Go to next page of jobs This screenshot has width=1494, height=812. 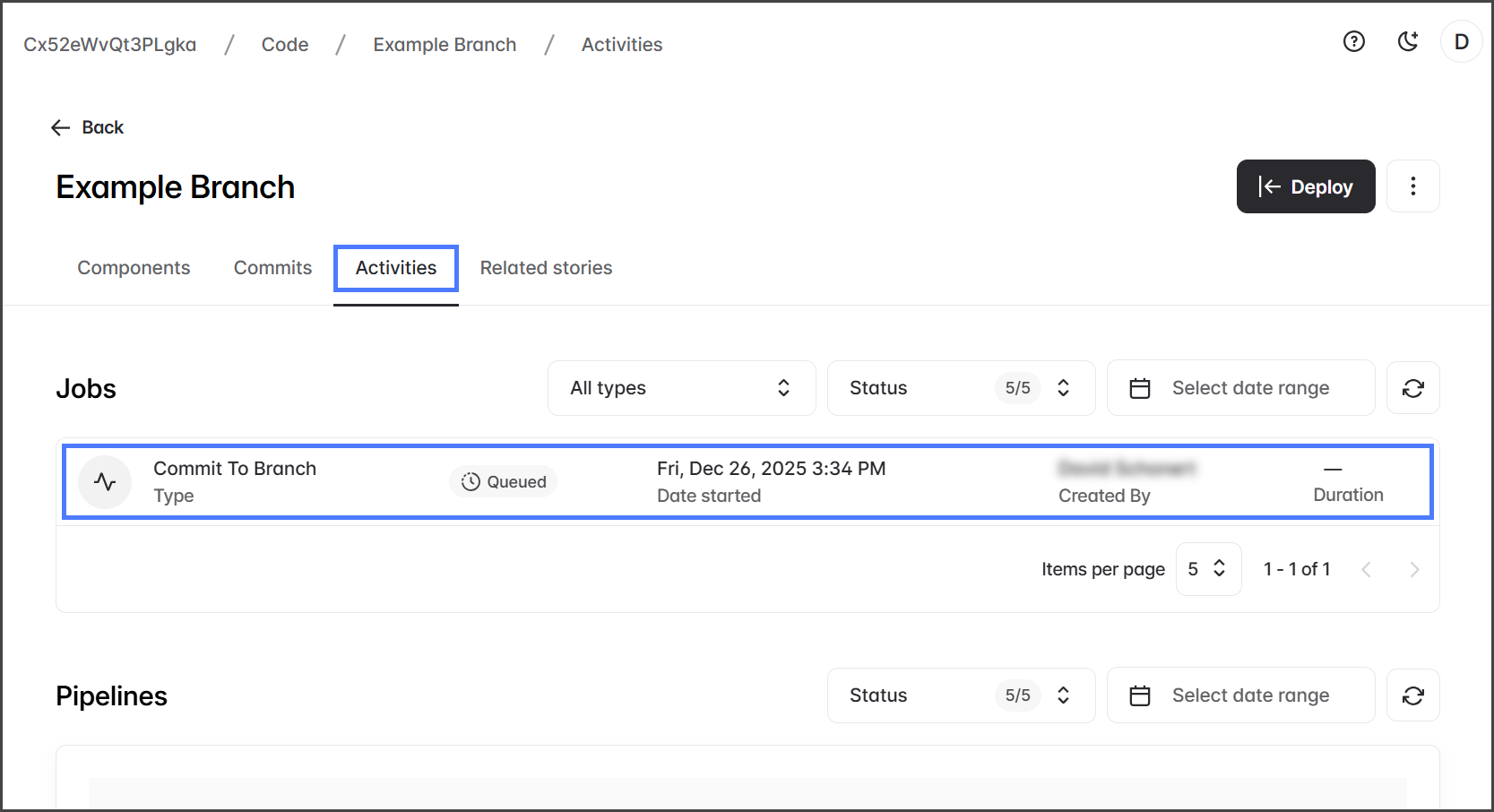point(1414,569)
